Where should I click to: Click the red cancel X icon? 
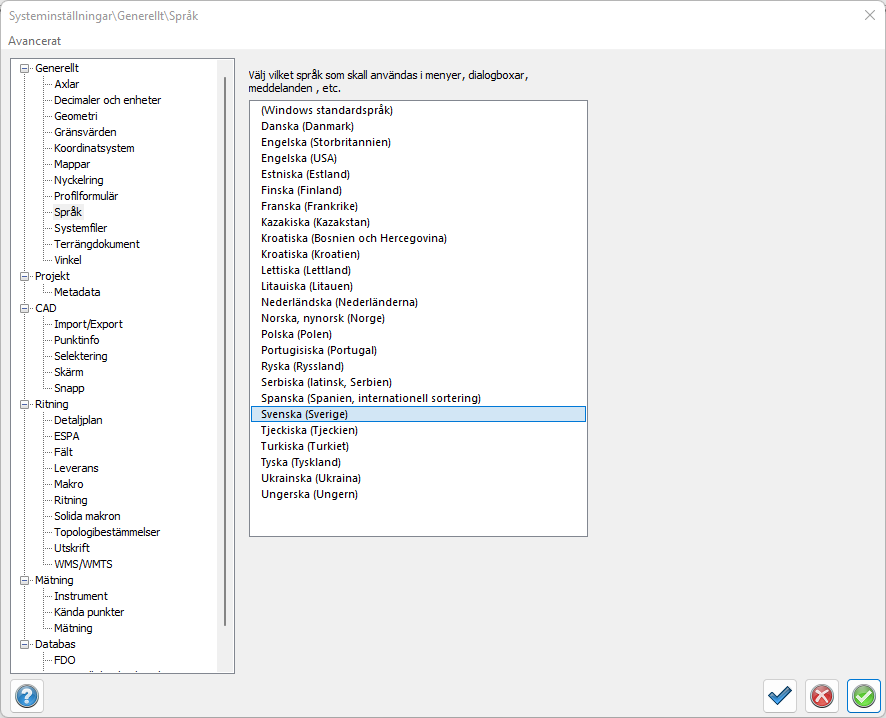(822, 695)
